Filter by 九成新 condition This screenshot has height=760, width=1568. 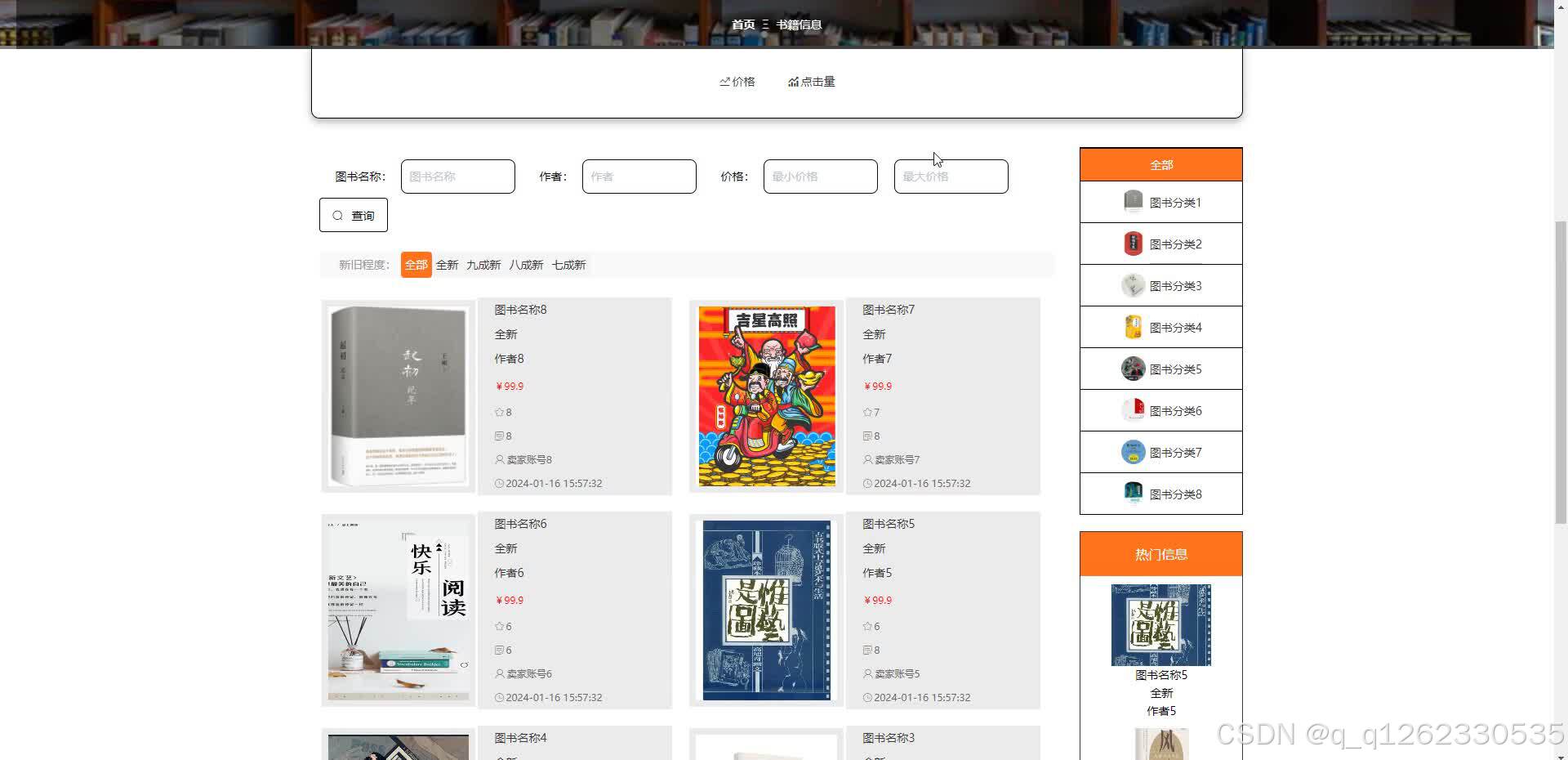point(483,265)
